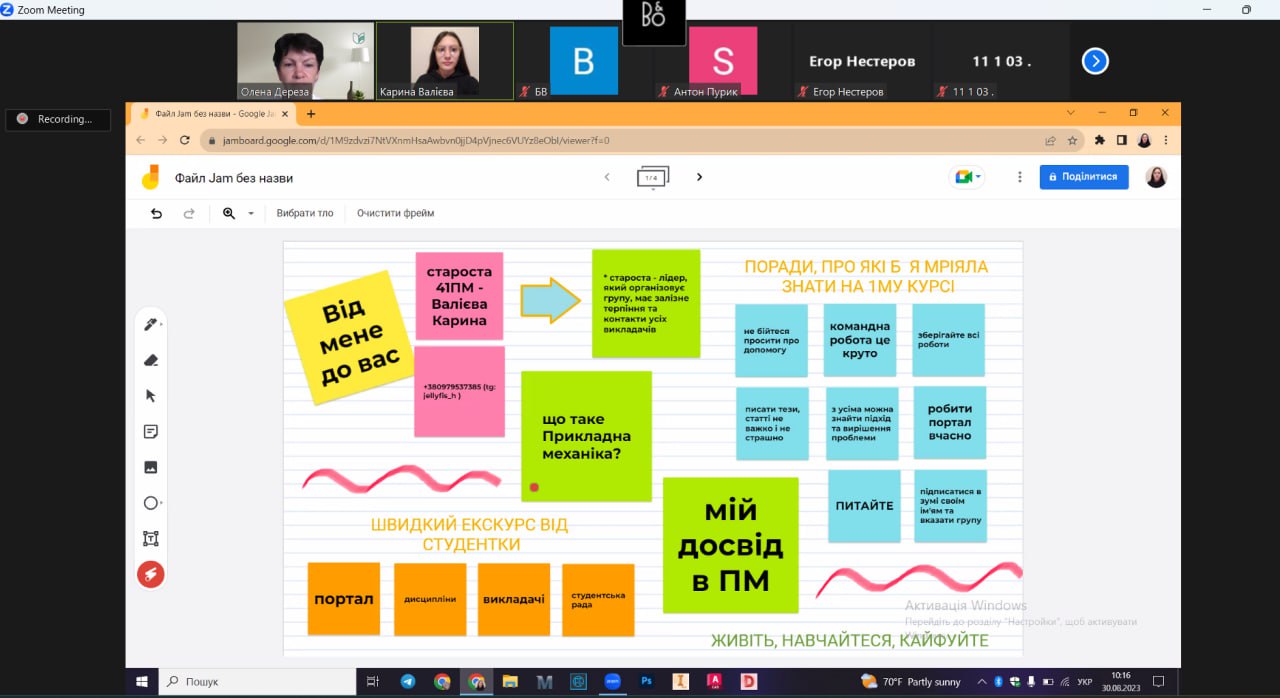Toggle the browser side panel icon
Image resolution: width=1280 pixels, height=698 pixels.
pos(1122,141)
